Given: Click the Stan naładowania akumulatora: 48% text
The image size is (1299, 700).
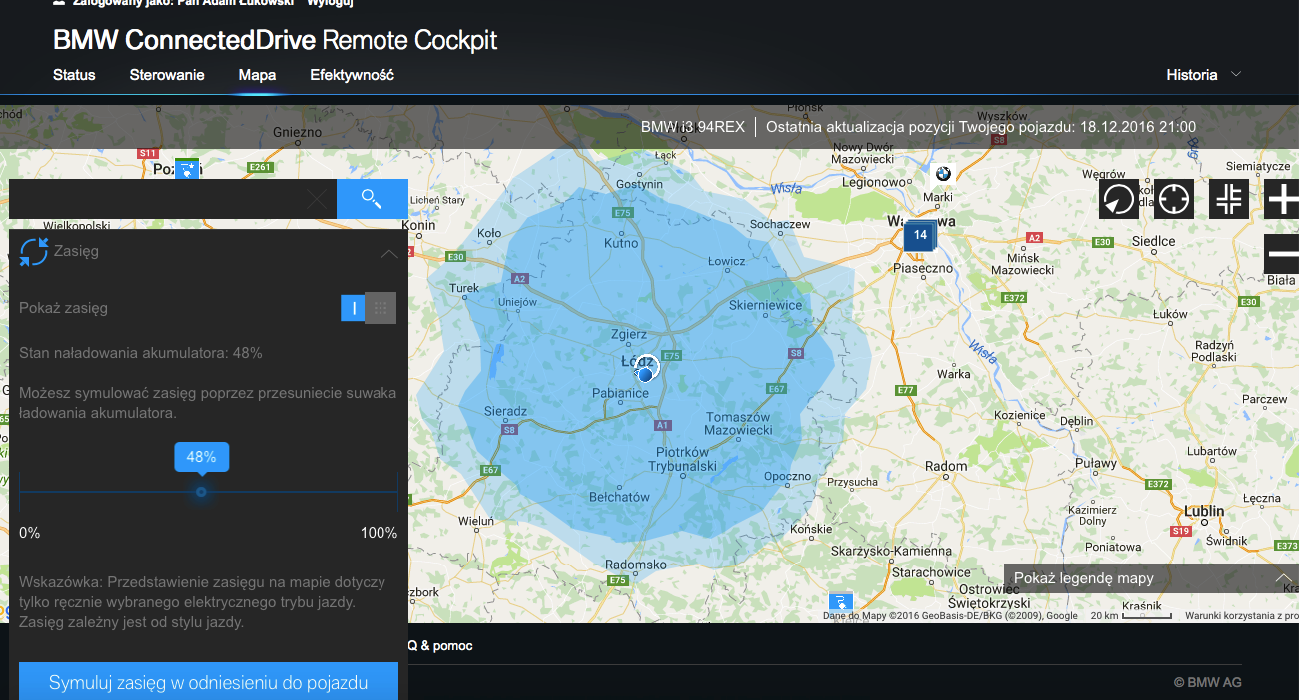Looking at the screenshot, I should (x=141, y=353).
